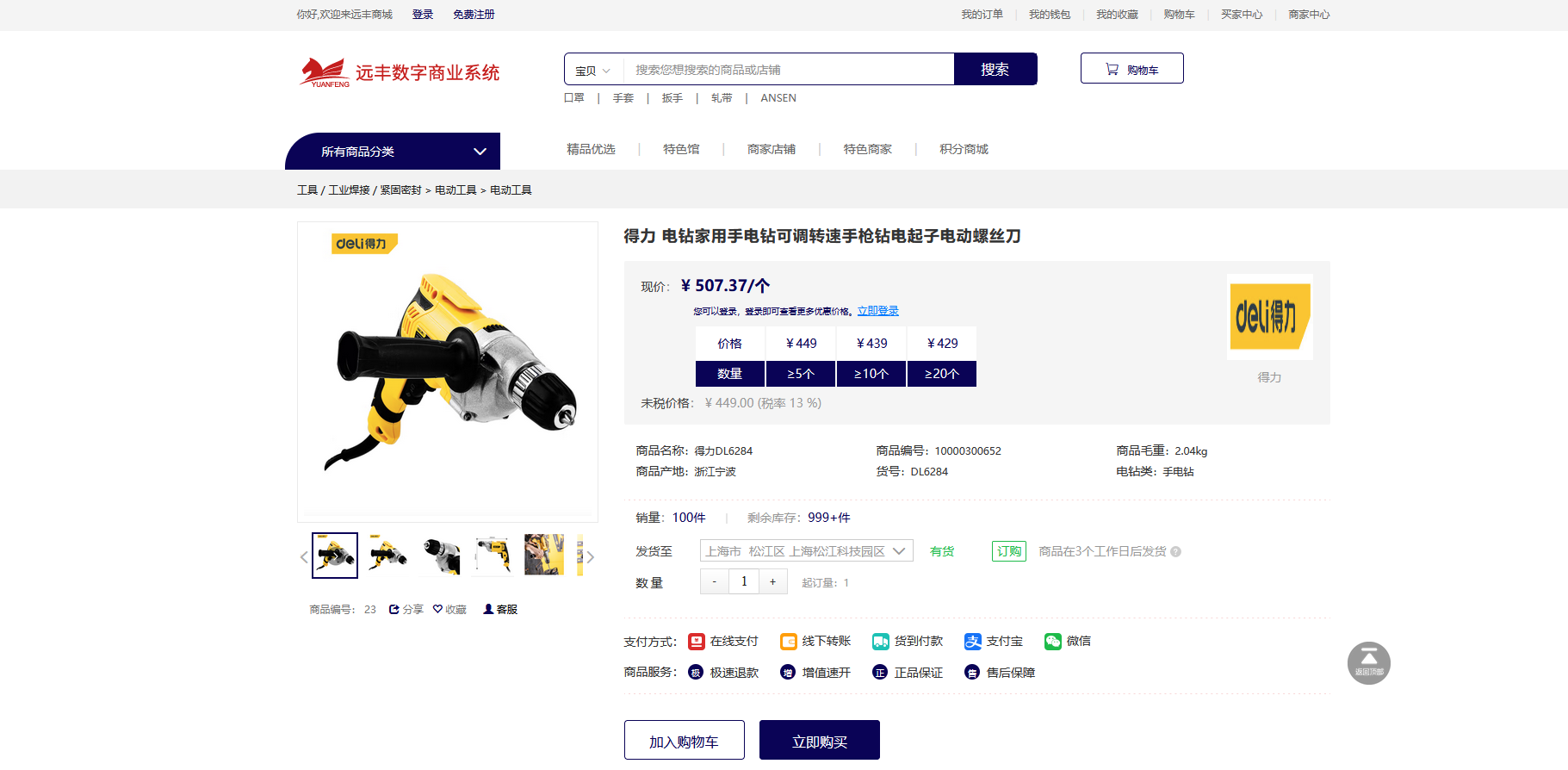1568x770 pixels.
Task: Click the 免费注册 link
Action: click(x=474, y=15)
